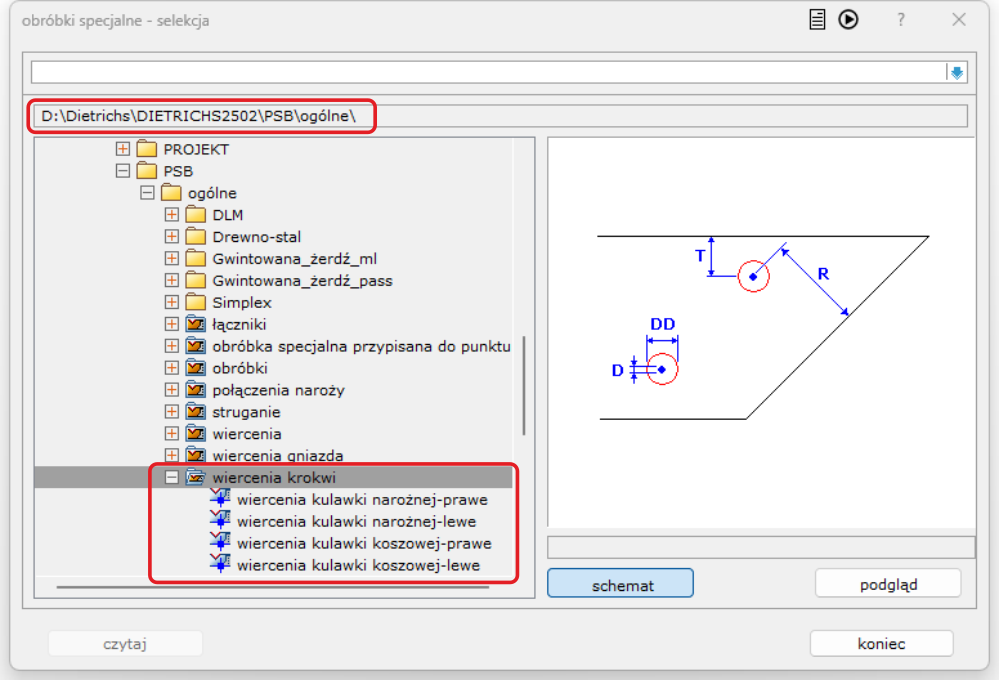The height and width of the screenshot is (680, 999).
Task: Expand the połączenia naroży node
Action: point(171,389)
